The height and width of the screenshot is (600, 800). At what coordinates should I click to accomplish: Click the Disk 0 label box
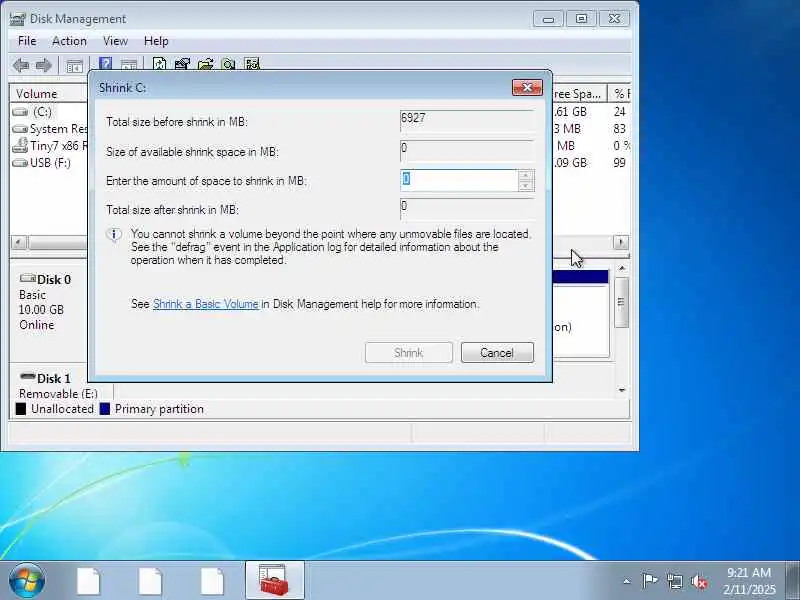coord(49,310)
